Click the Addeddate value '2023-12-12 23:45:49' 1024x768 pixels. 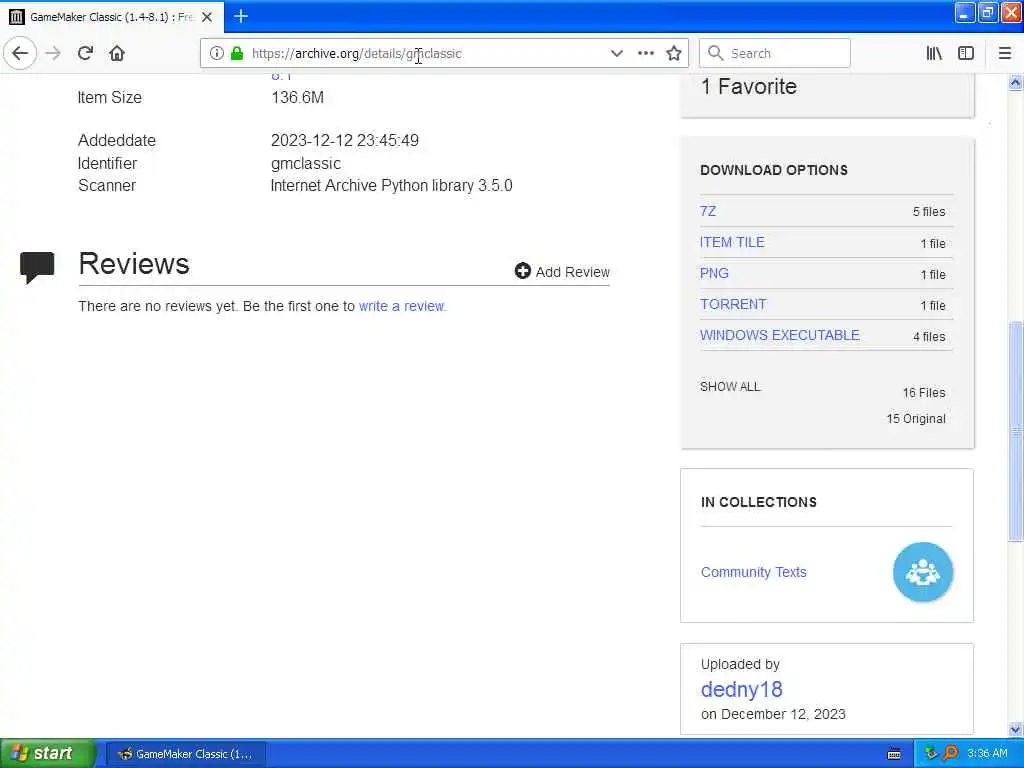[x=345, y=140]
